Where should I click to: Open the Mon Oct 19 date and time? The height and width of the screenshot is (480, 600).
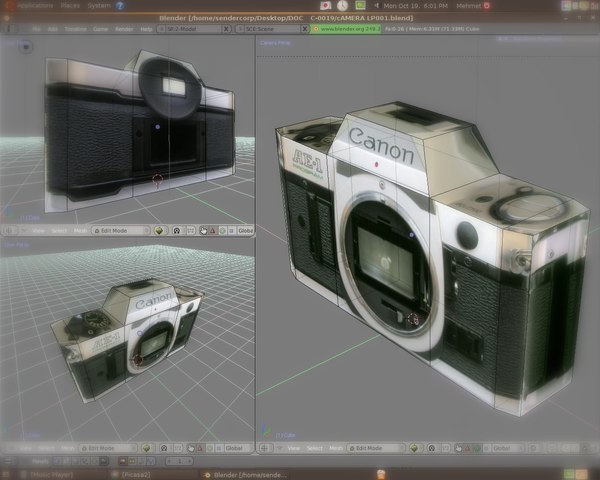click(416, 5)
